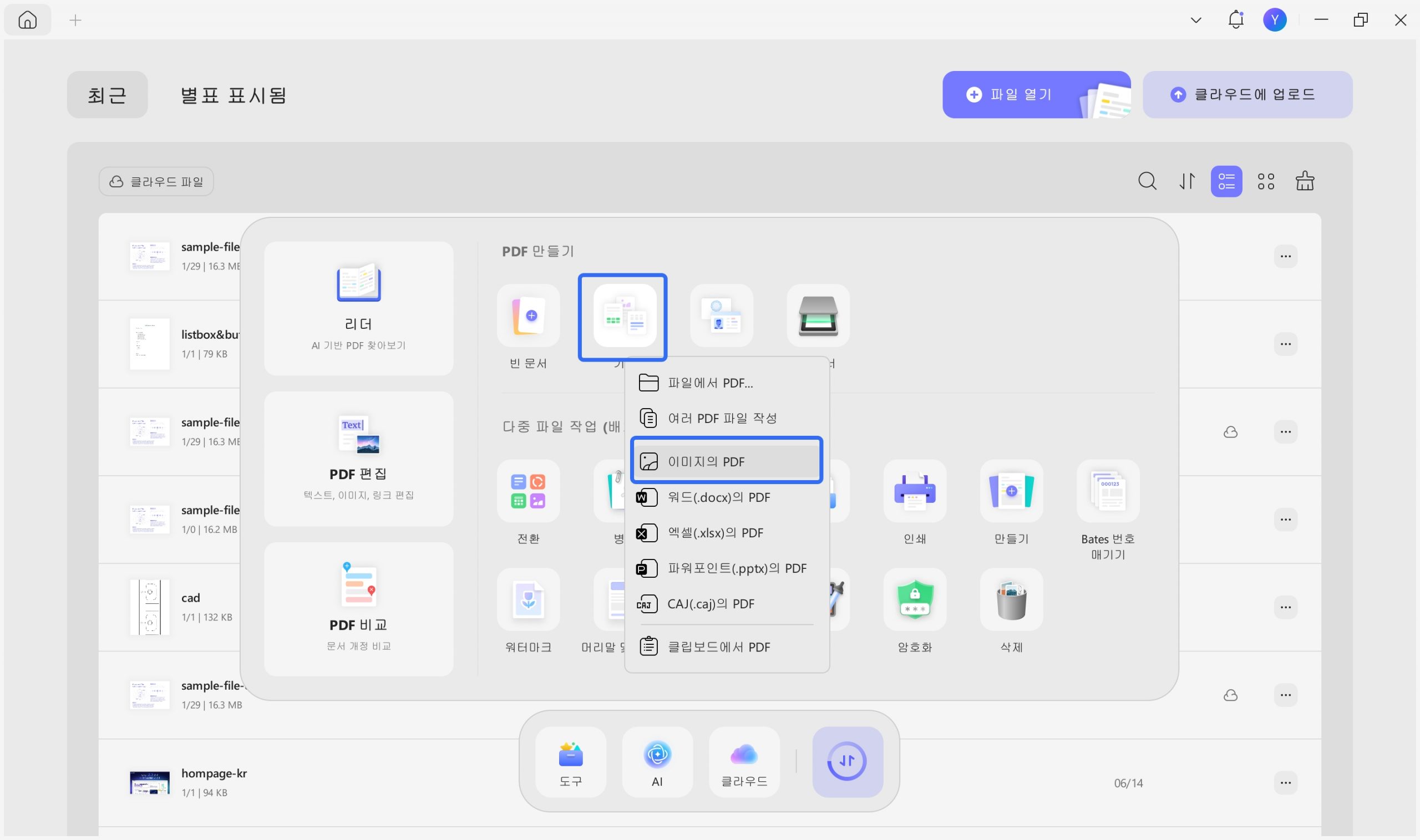Open the hompage-kr file thumbnail
The width and height of the screenshot is (1420, 840).
click(x=149, y=783)
